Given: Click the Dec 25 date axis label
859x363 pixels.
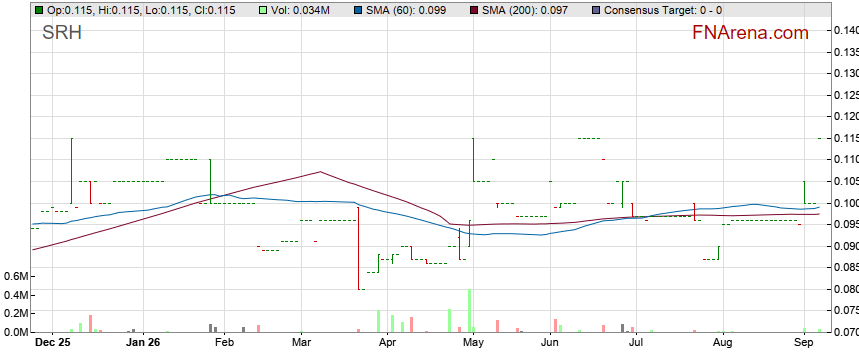Looking at the screenshot, I should (51, 343).
